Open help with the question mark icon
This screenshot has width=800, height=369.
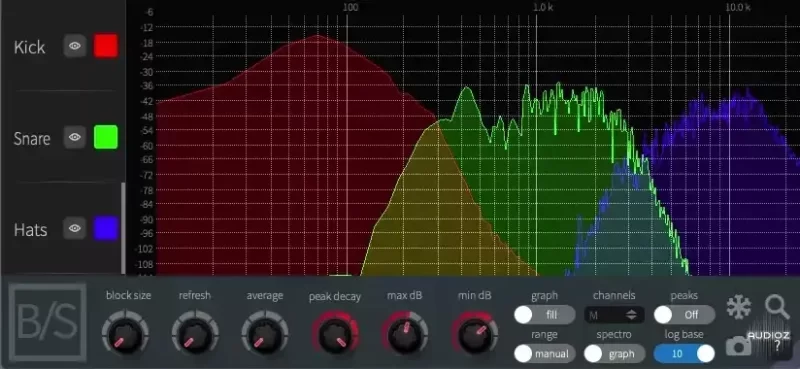[x=777, y=346]
